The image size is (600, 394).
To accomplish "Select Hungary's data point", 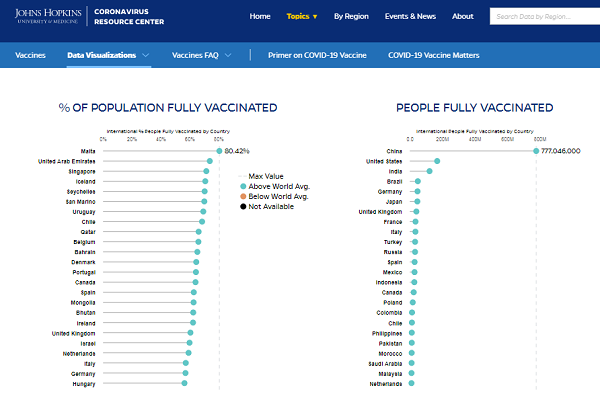I will (x=184, y=383).
